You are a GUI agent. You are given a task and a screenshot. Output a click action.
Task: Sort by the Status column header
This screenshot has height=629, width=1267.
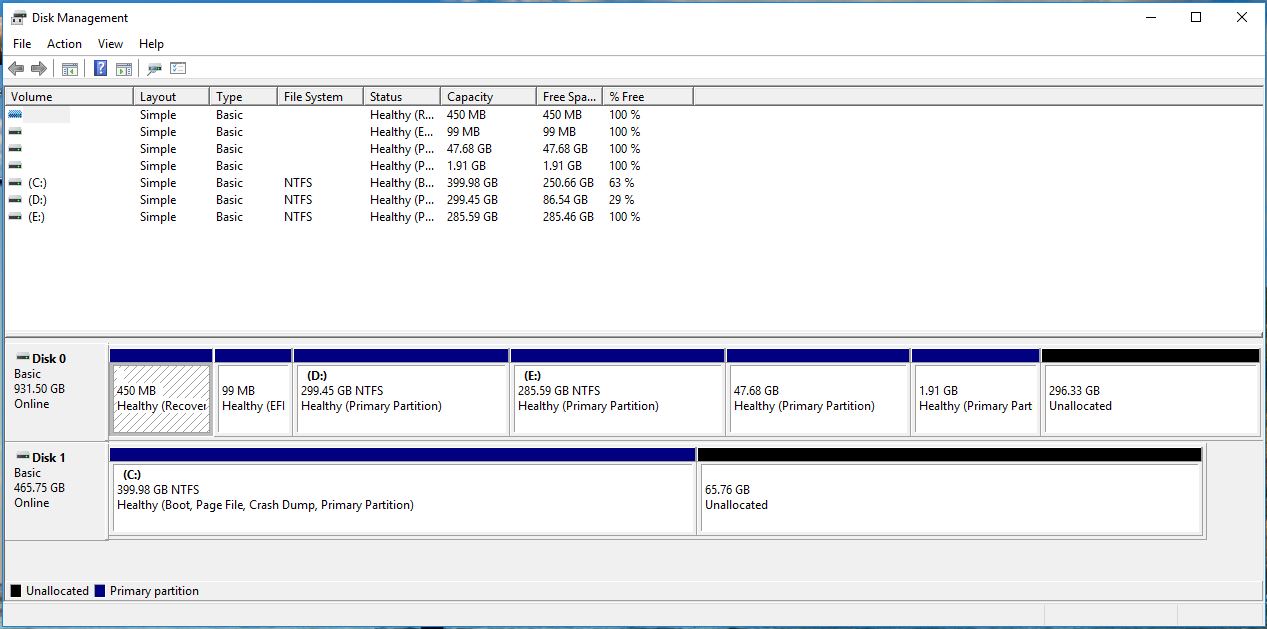[402, 97]
